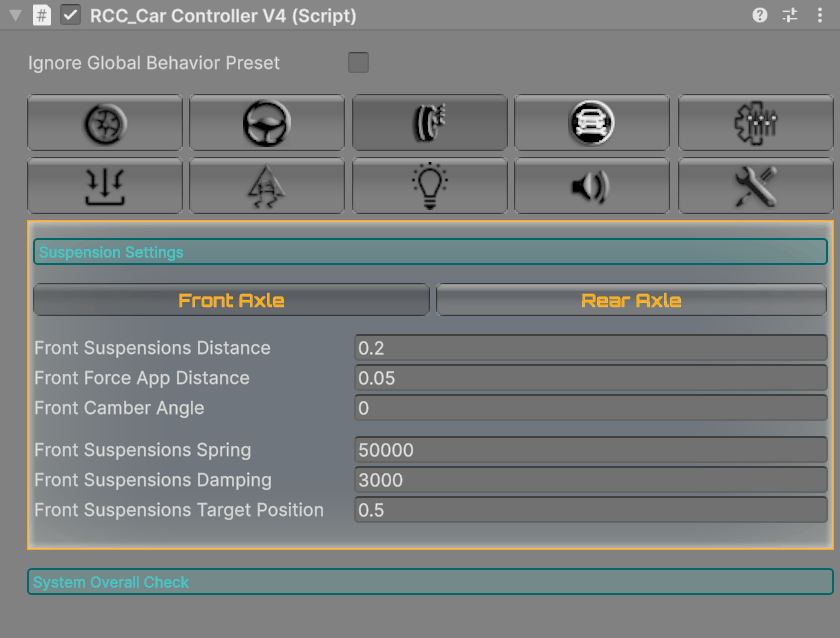Toggle Ignore Global Behavior Preset checkbox
Viewport: 840px width, 638px height.
point(358,62)
